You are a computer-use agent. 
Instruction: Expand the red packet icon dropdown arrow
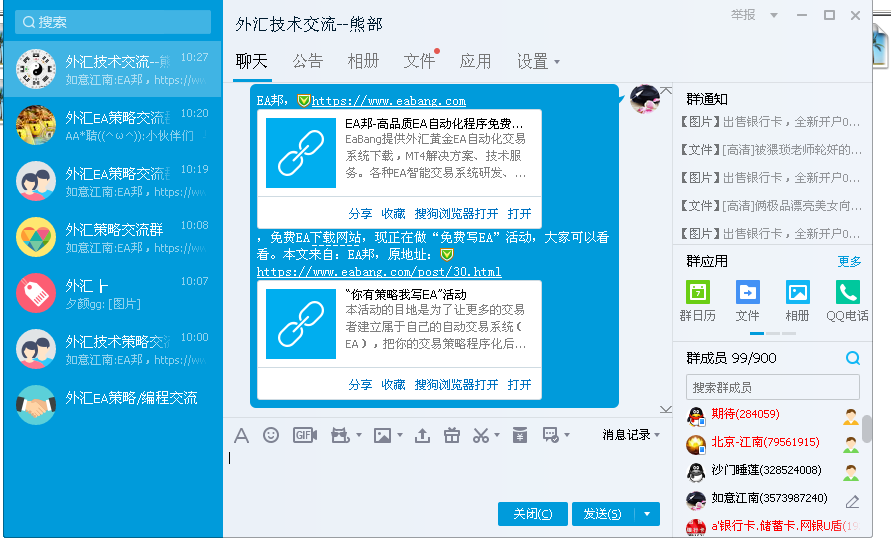359,436
